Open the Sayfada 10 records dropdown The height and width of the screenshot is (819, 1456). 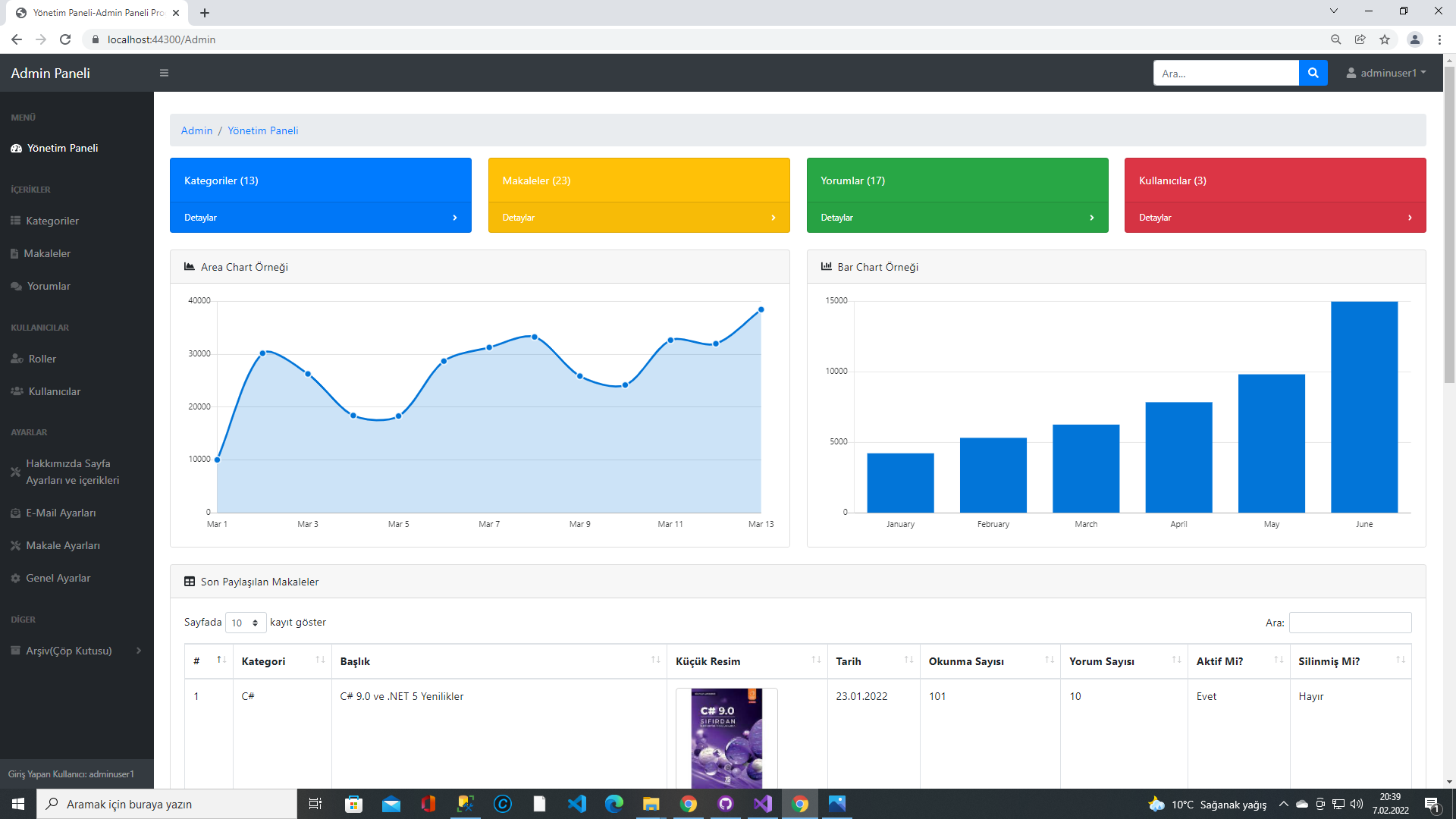[x=246, y=623]
